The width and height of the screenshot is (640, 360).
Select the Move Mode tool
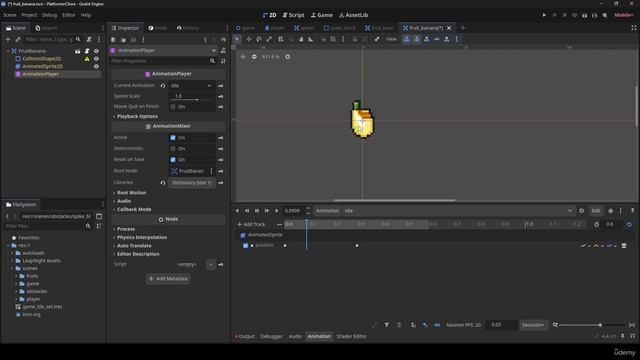coord(249,39)
